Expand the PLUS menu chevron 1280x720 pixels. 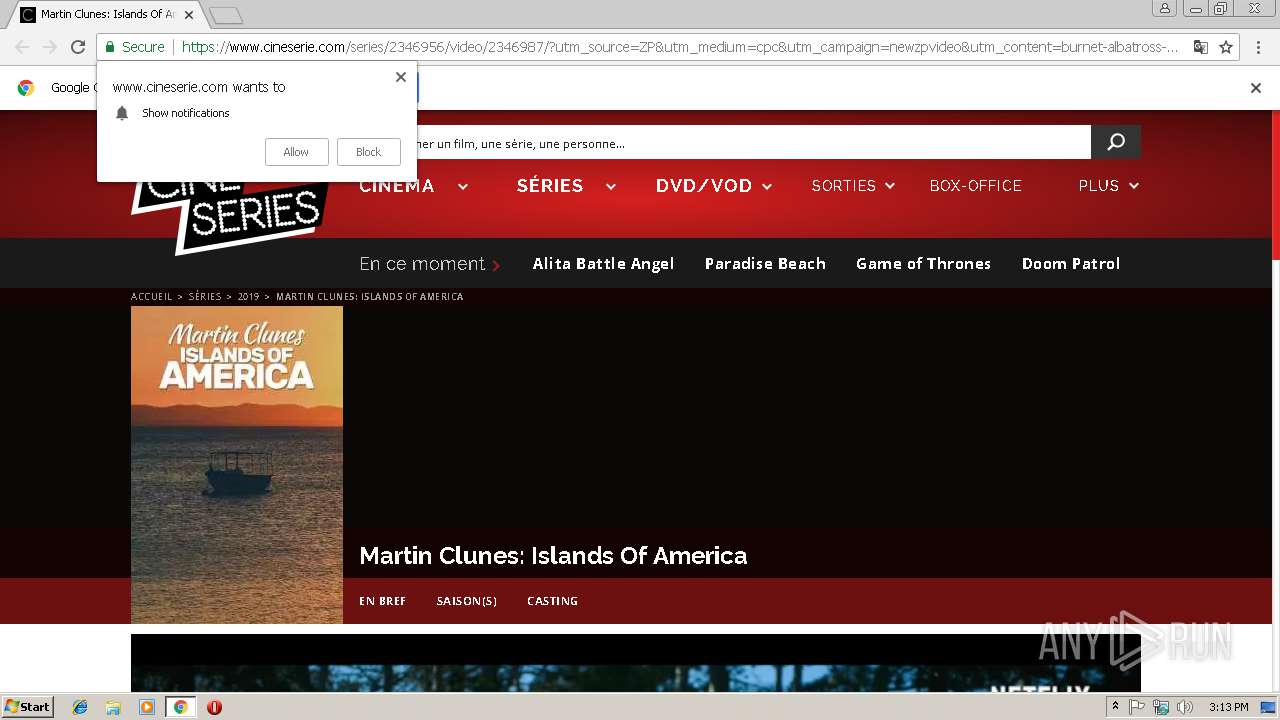coord(1134,186)
